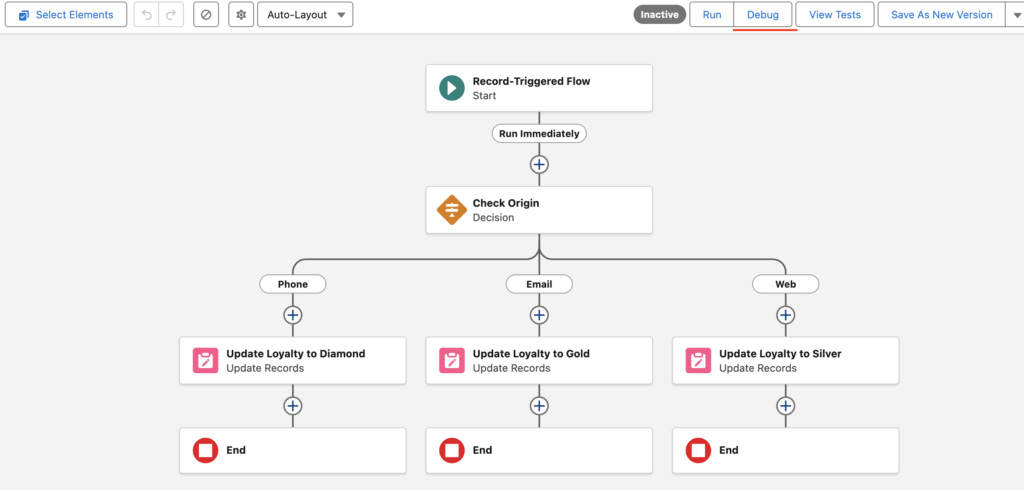Viewport: 1024px width, 490px height.
Task: Click the orange Decision icon
Action: coord(451,210)
